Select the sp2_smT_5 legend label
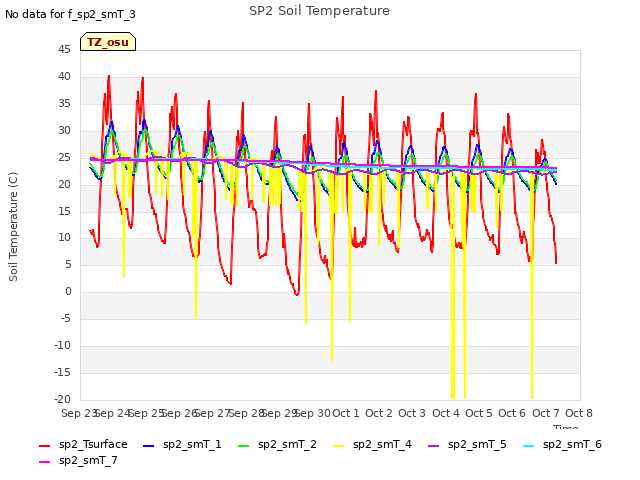This screenshot has width=640, height=480. [x=477, y=444]
